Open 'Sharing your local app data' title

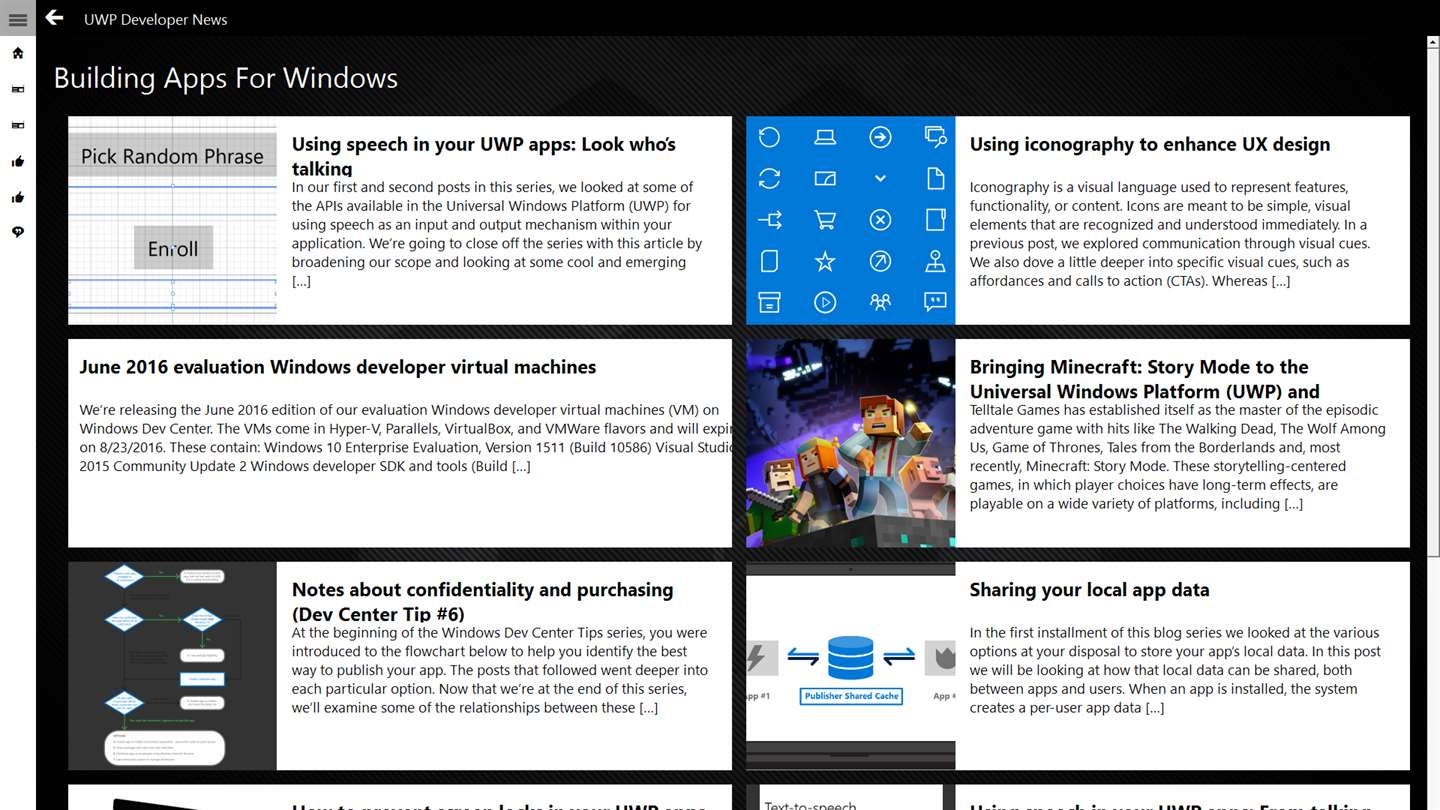click(1089, 590)
